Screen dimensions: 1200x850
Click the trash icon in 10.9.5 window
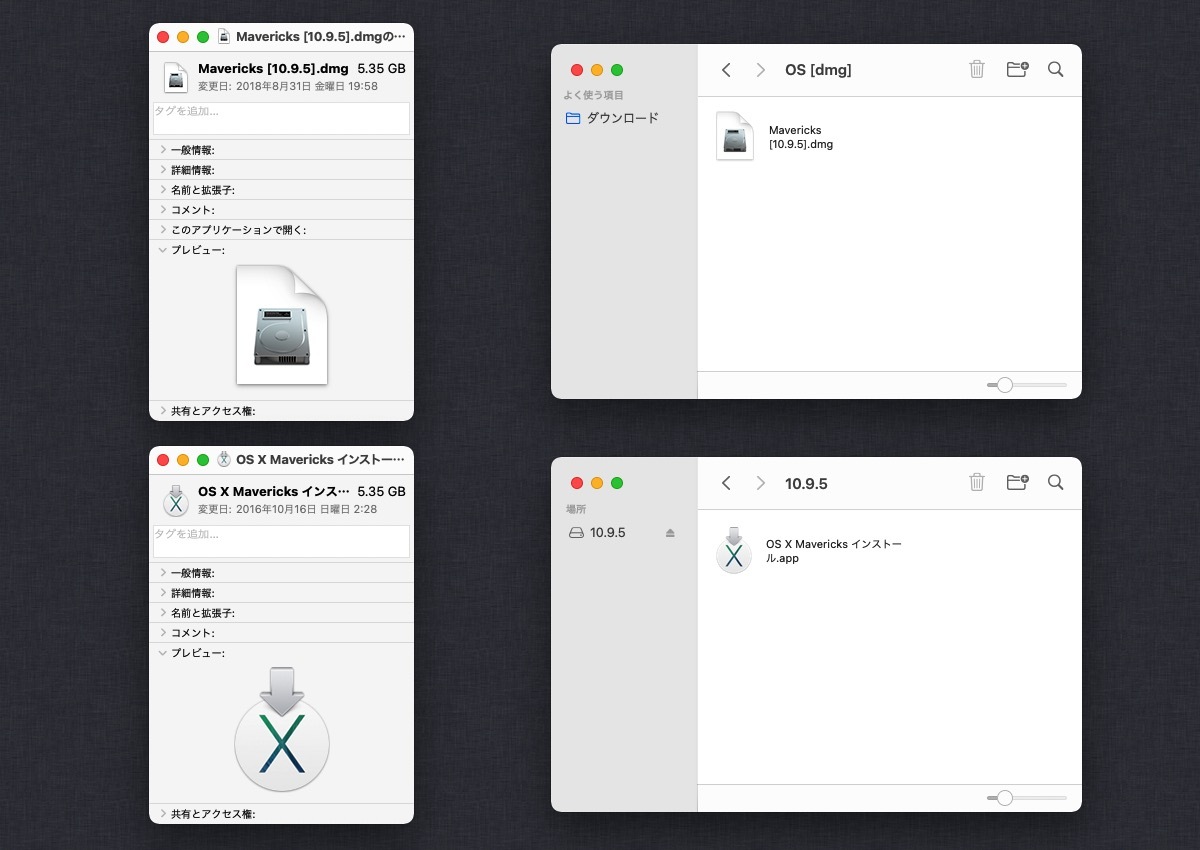pos(977,483)
